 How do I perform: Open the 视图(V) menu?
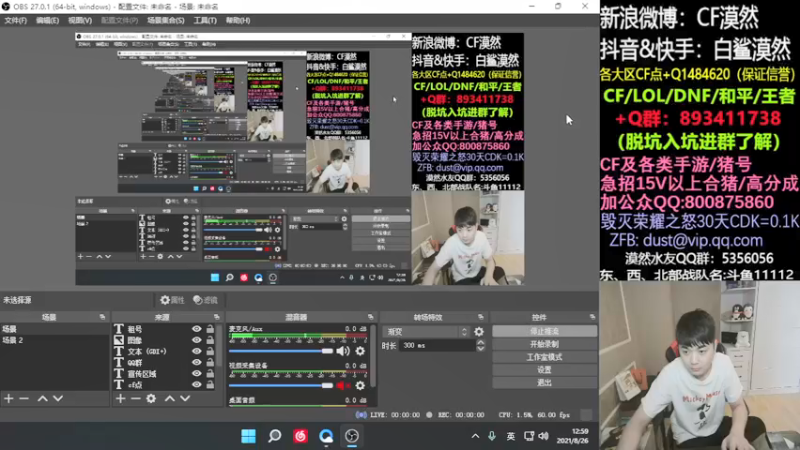[80, 20]
